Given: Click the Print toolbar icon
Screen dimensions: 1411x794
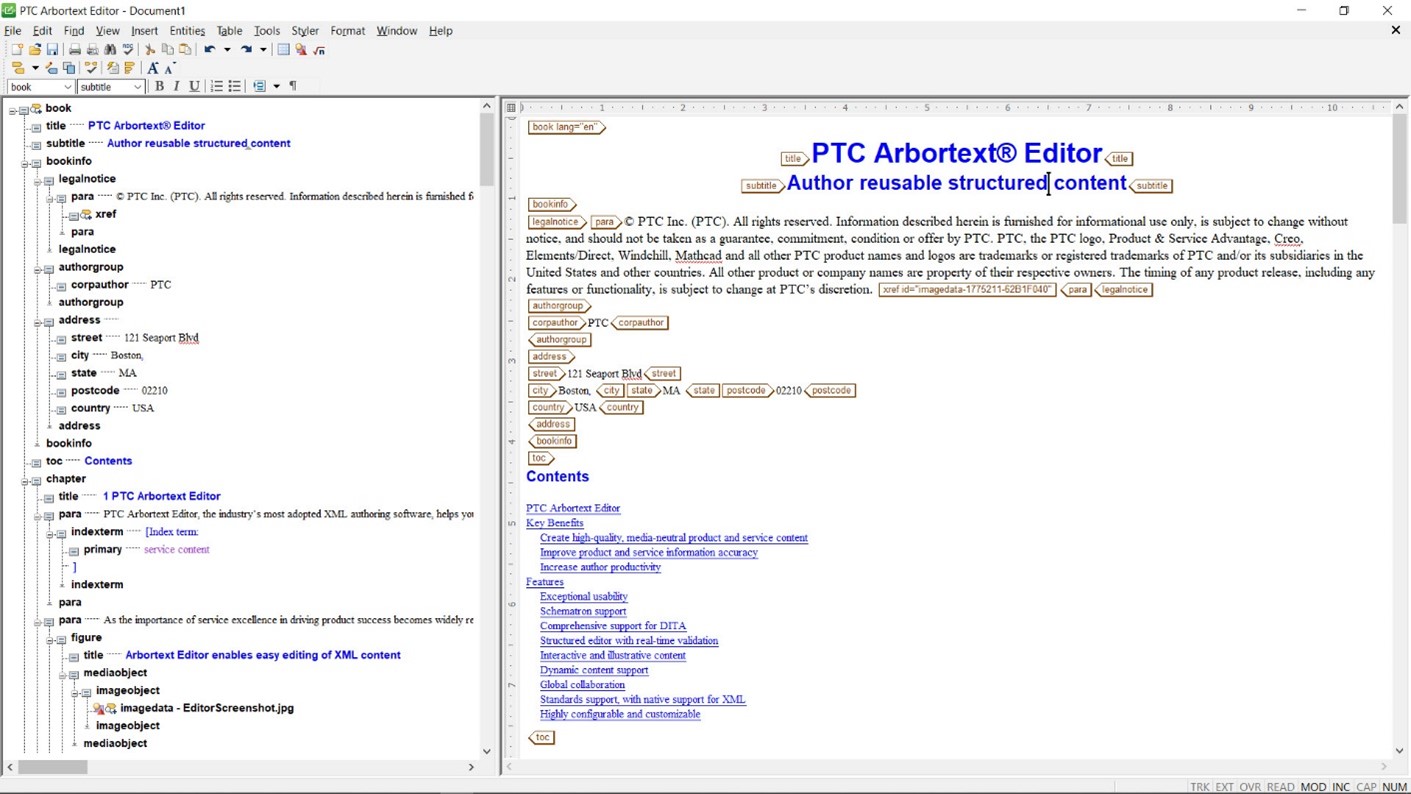Looking at the screenshot, I should point(75,50).
